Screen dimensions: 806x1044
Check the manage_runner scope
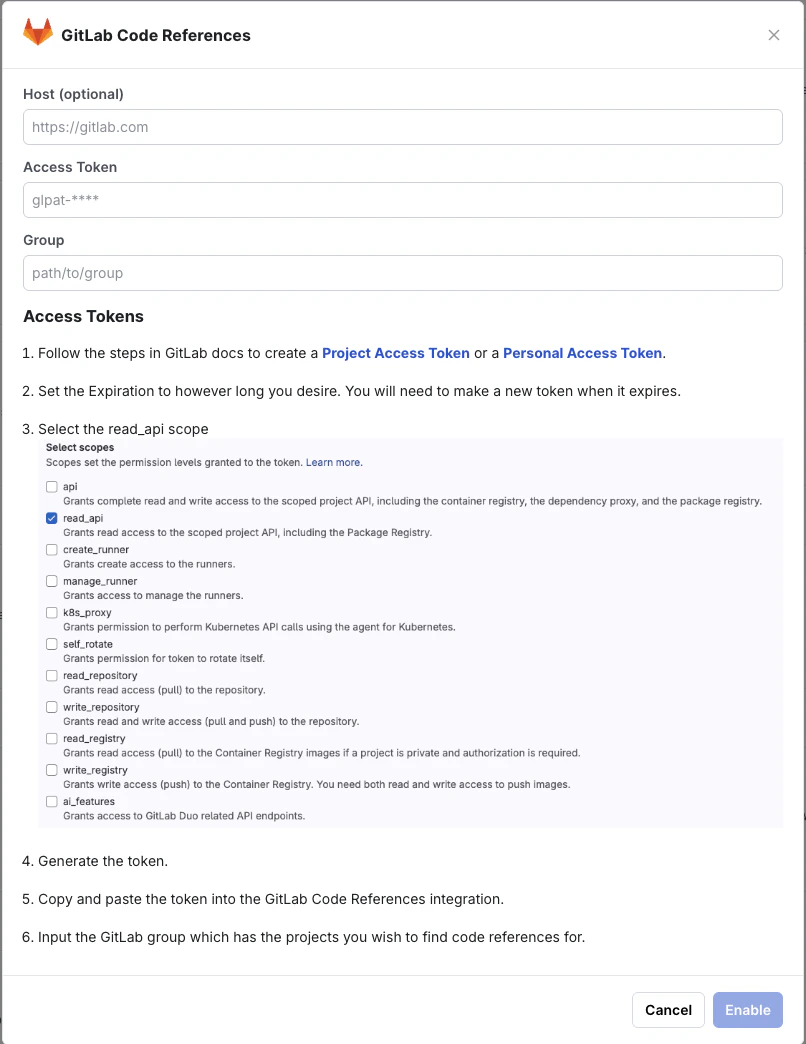51,580
